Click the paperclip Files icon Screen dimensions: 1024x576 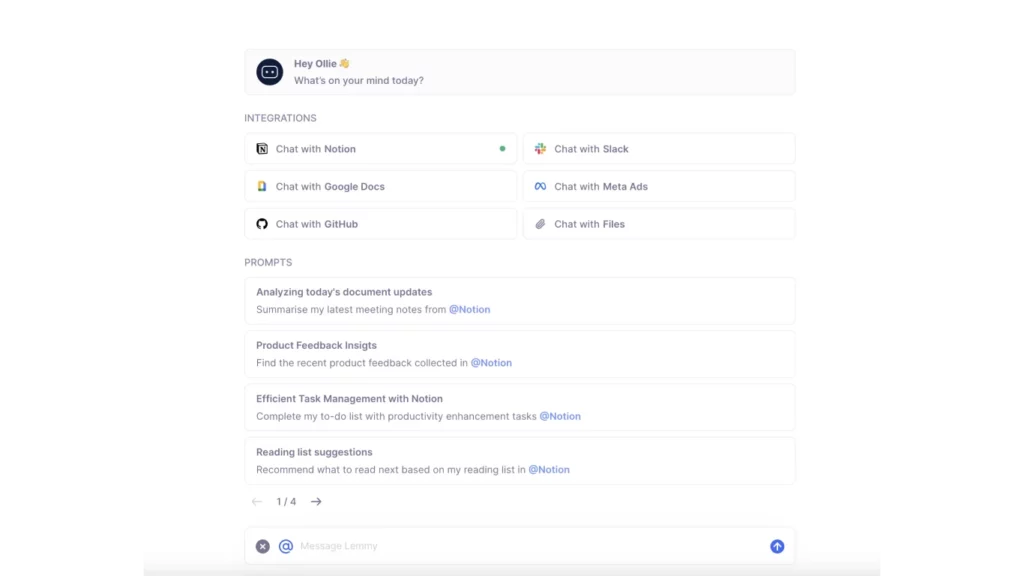click(540, 224)
